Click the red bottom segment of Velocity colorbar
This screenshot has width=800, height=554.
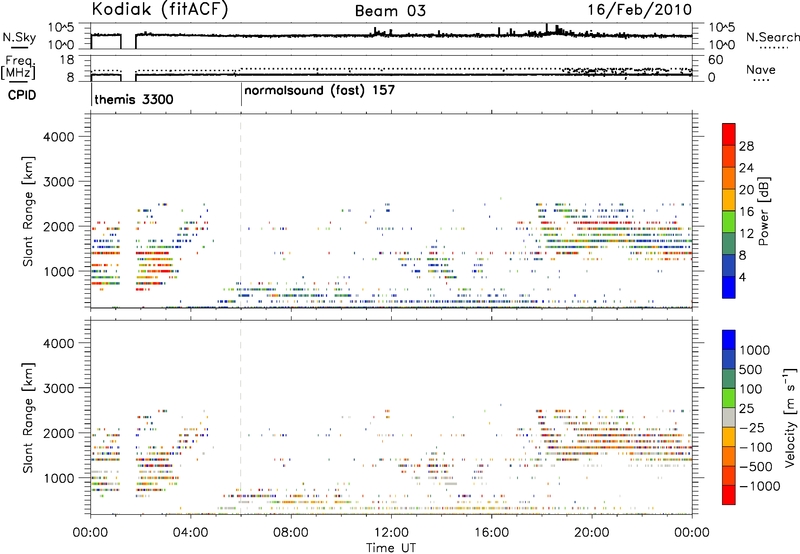point(729,495)
